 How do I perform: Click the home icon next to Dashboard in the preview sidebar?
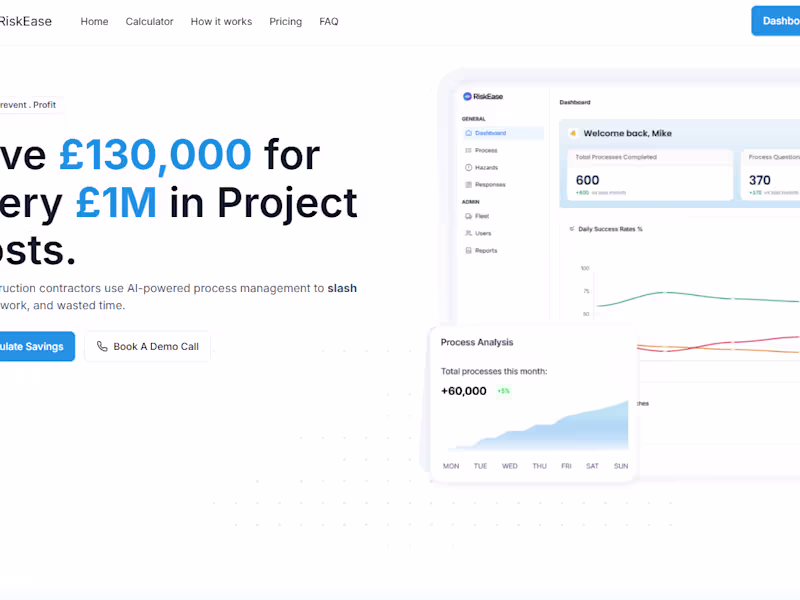coord(468,133)
